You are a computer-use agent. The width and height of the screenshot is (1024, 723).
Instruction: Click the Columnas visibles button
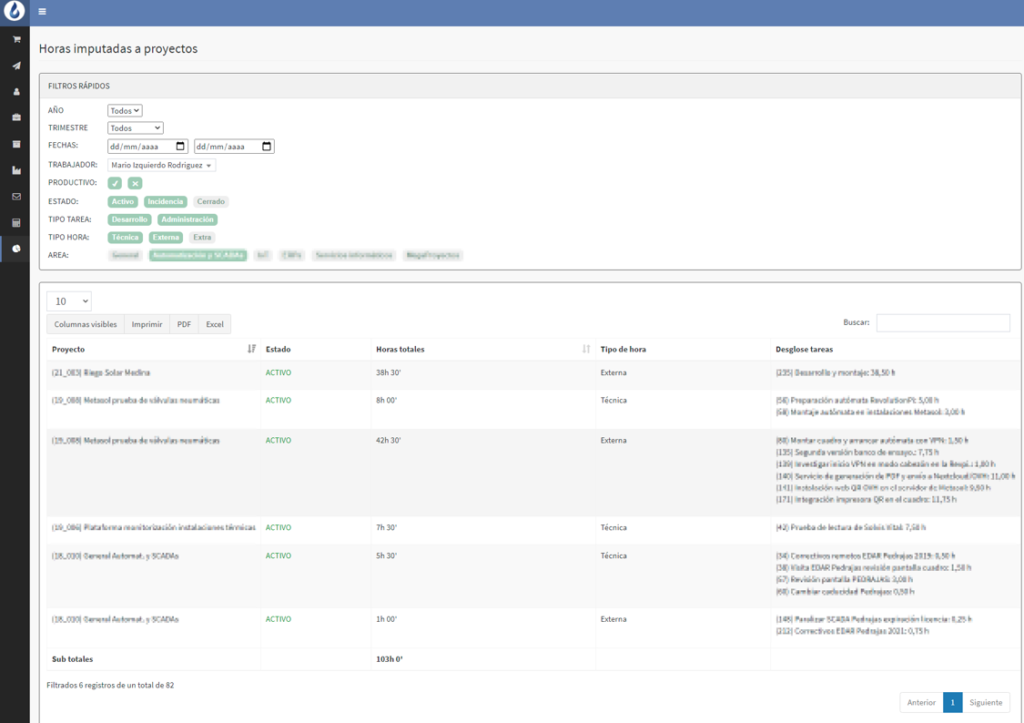(x=85, y=324)
